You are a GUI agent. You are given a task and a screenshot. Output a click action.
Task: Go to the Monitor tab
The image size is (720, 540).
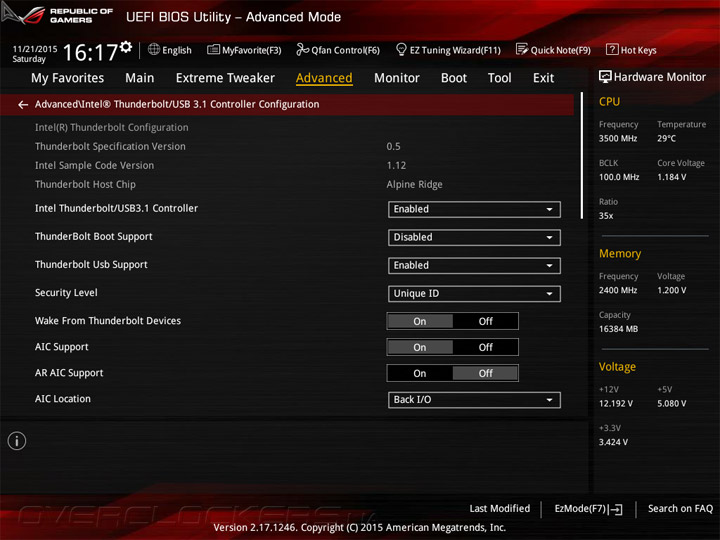pyautogui.click(x=397, y=78)
